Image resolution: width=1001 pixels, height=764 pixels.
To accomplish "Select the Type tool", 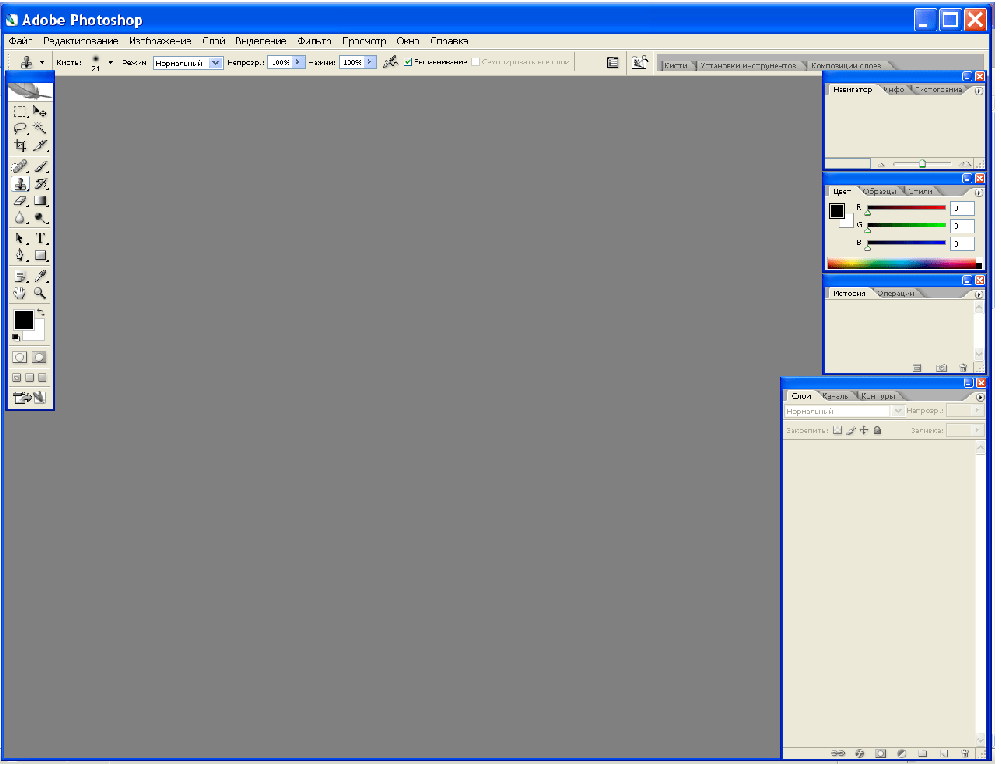I will (40, 238).
